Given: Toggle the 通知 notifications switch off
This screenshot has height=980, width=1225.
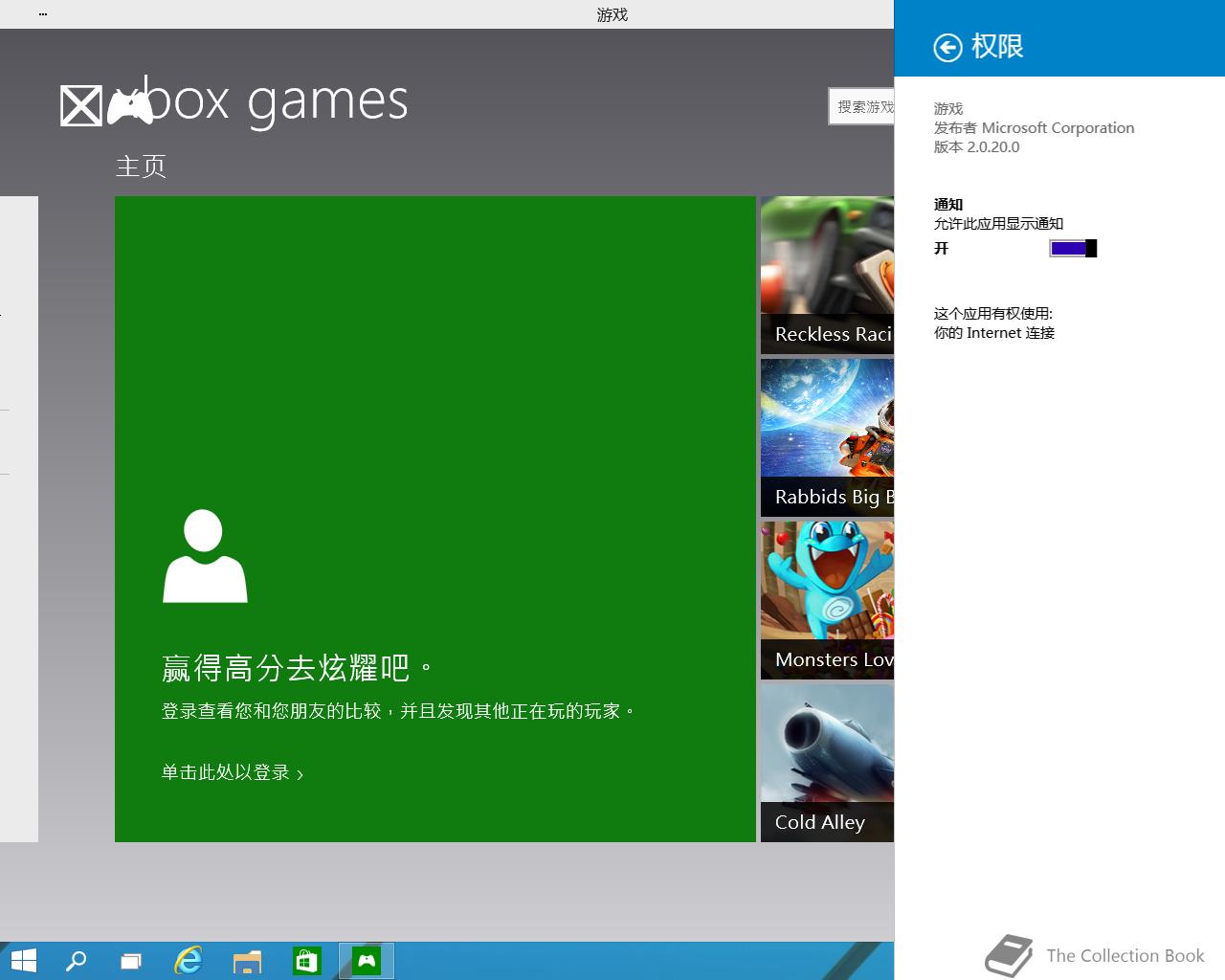Looking at the screenshot, I should (x=1073, y=249).
